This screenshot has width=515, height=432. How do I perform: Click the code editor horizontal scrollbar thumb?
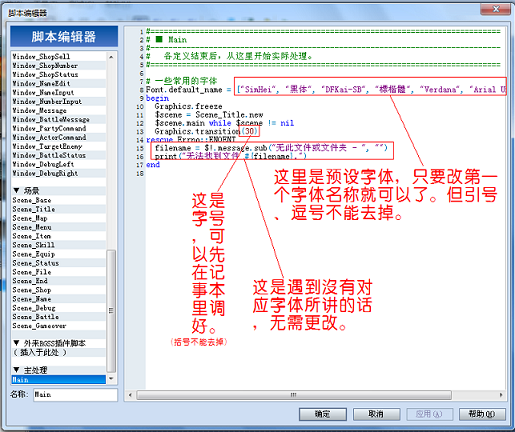tap(294, 395)
